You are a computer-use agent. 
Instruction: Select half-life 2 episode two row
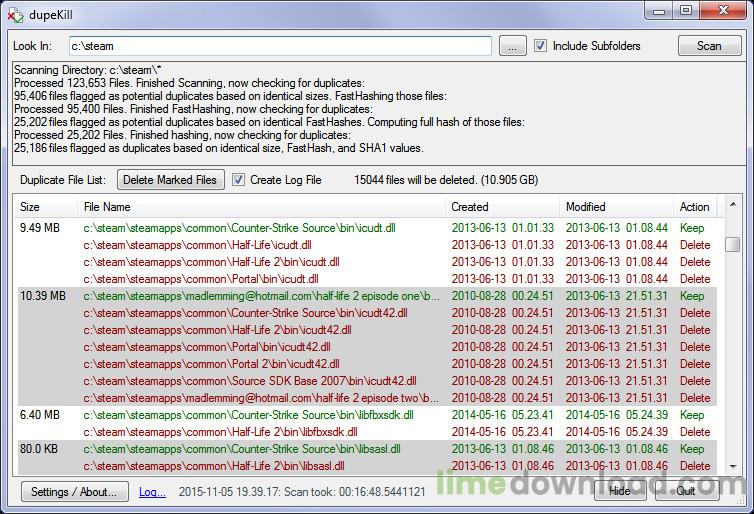tap(367, 398)
